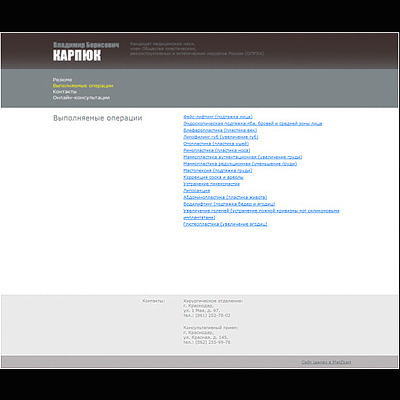Select Маммопластика аугментационная link
Image resolution: width=400 pixels, height=400 pixels.
click(x=243, y=157)
